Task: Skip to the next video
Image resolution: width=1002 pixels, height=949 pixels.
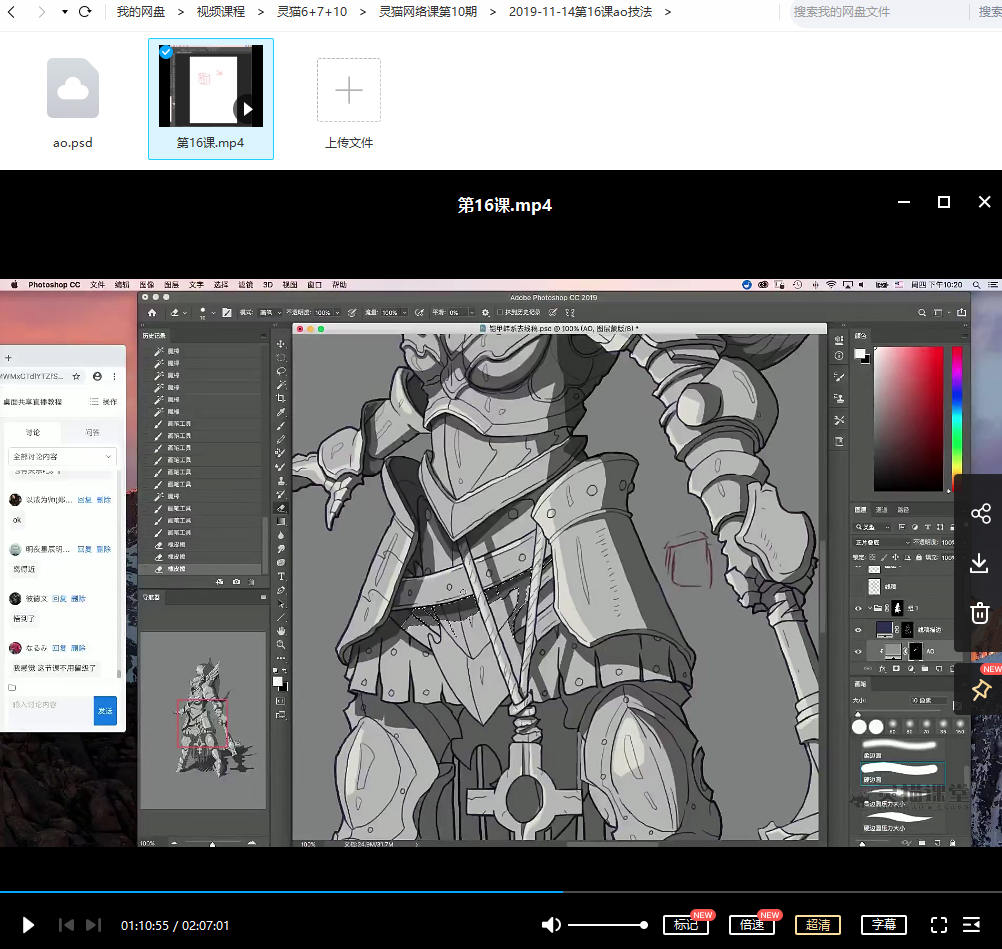Action: click(93, 925)
